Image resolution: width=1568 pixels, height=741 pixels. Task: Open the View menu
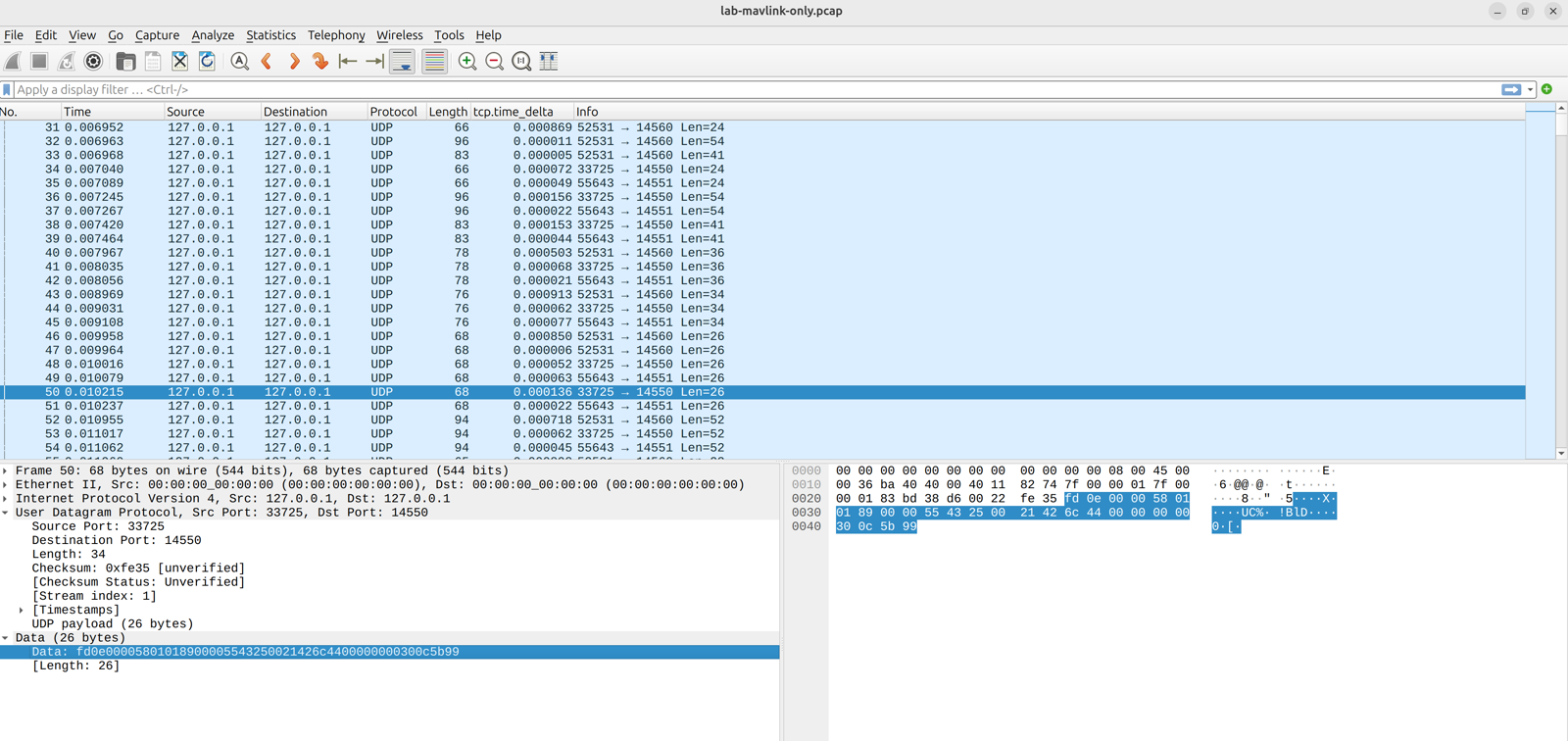(82, 35)
